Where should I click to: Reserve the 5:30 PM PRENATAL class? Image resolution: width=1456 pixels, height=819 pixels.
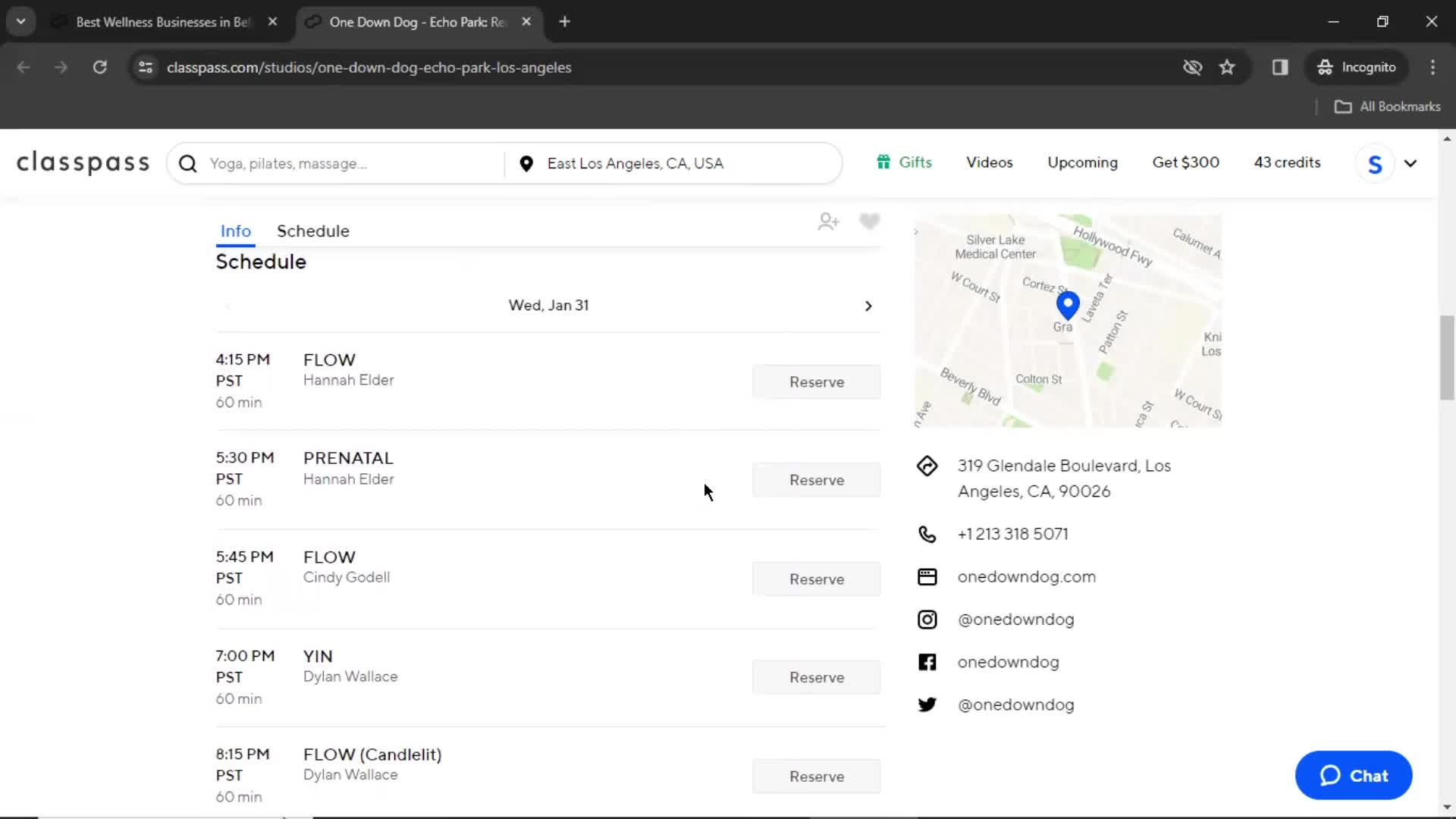[817, 480]
